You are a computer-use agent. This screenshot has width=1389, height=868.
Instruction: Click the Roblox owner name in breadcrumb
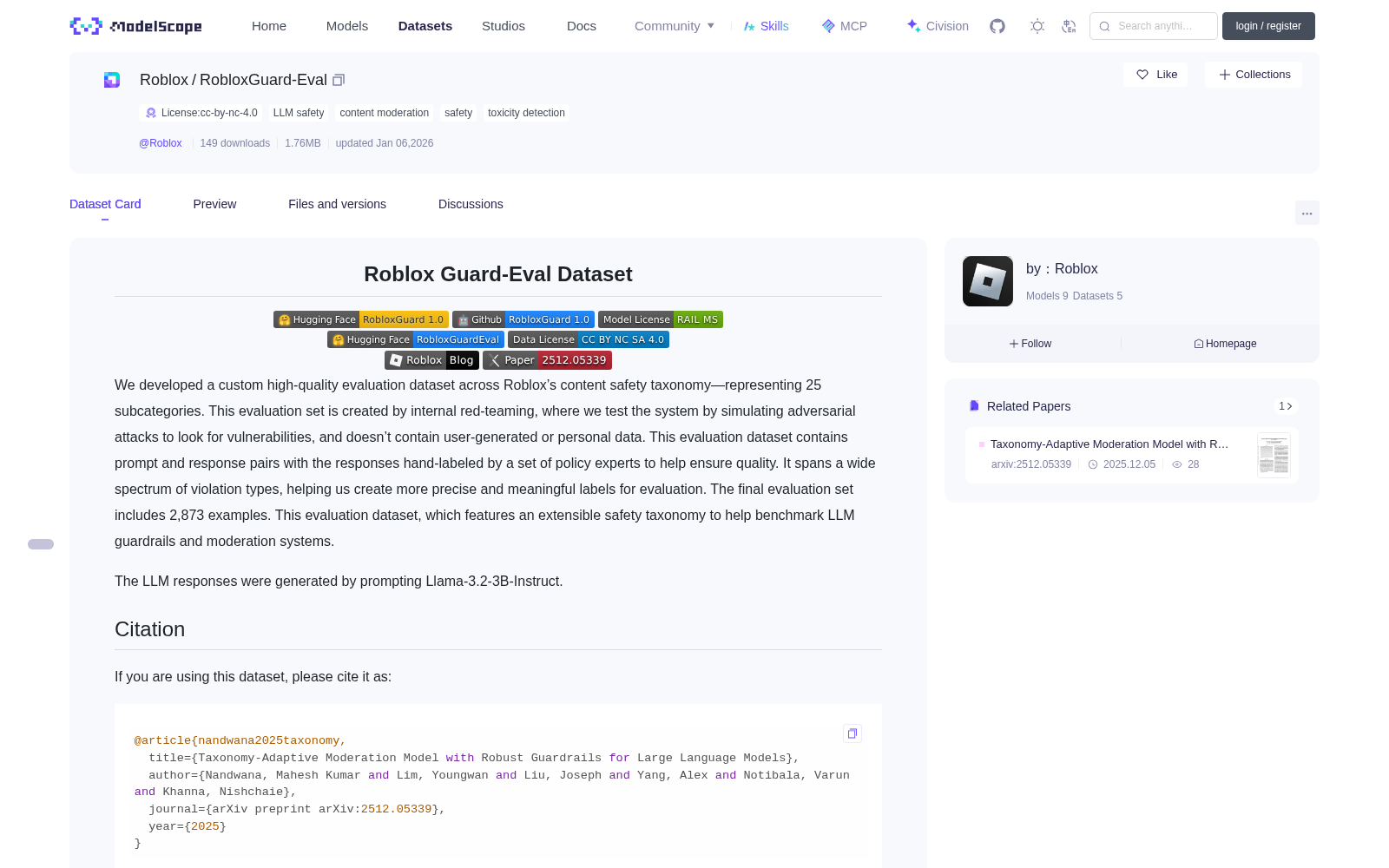(164, 80)
